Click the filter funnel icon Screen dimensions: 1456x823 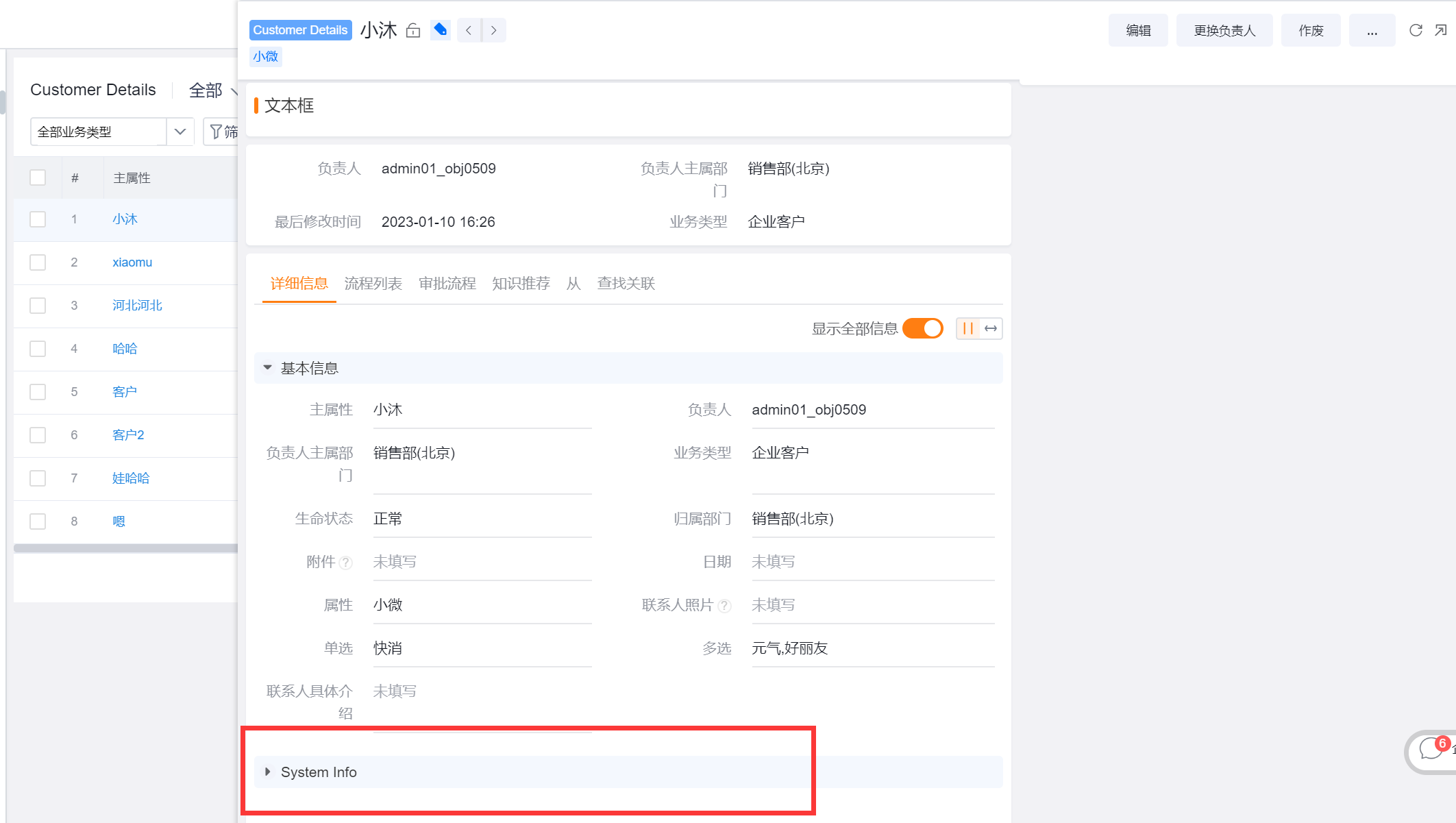pyautogui.click(x=216, y=132)
